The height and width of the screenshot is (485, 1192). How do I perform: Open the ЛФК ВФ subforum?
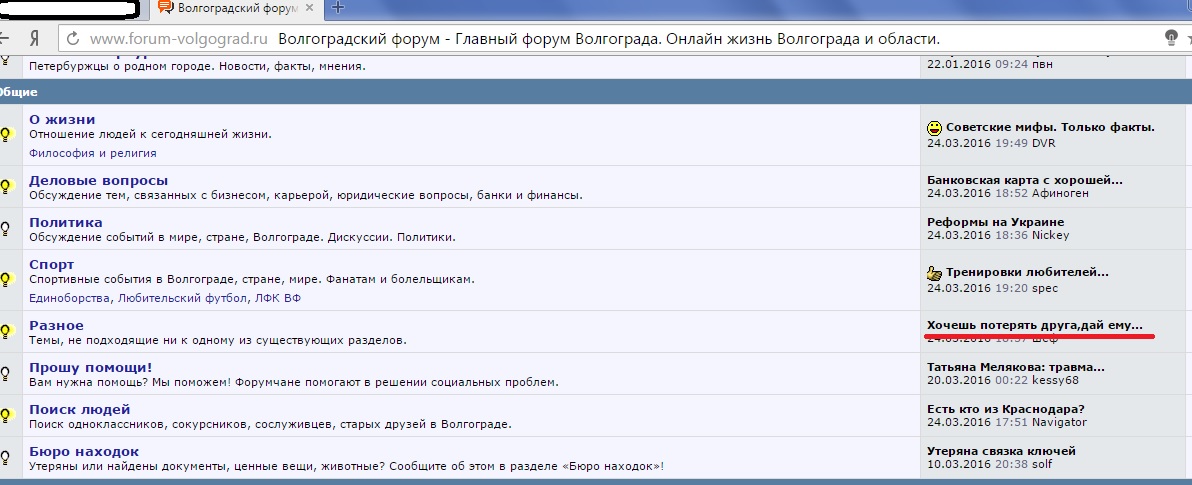point(277,298)
